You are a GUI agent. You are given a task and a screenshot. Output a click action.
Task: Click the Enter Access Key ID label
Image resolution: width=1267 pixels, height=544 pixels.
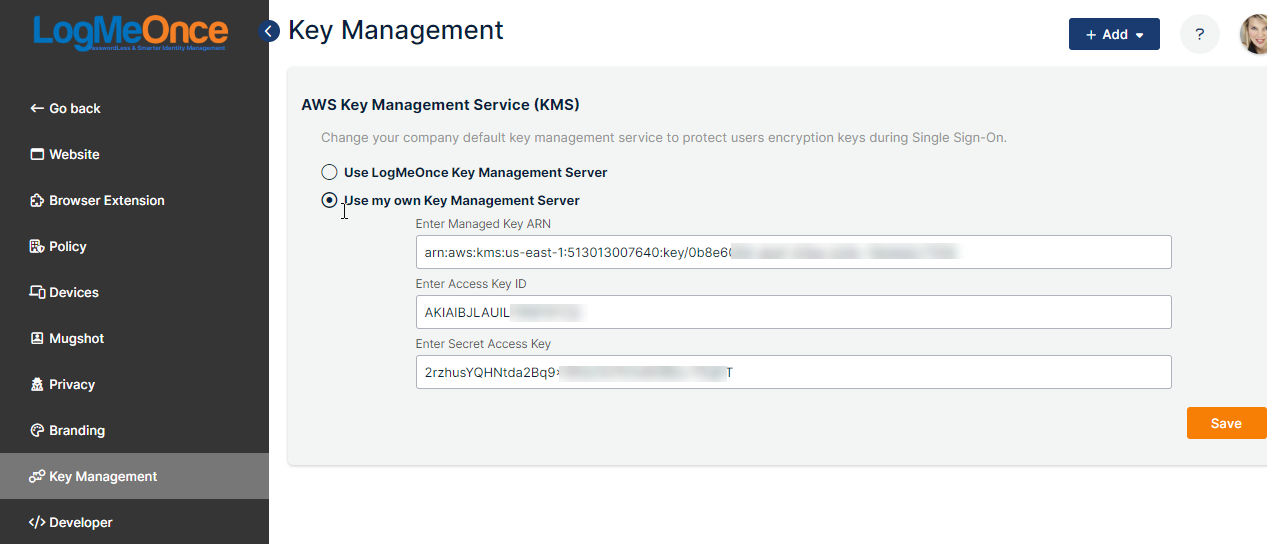tap(471, 284)
